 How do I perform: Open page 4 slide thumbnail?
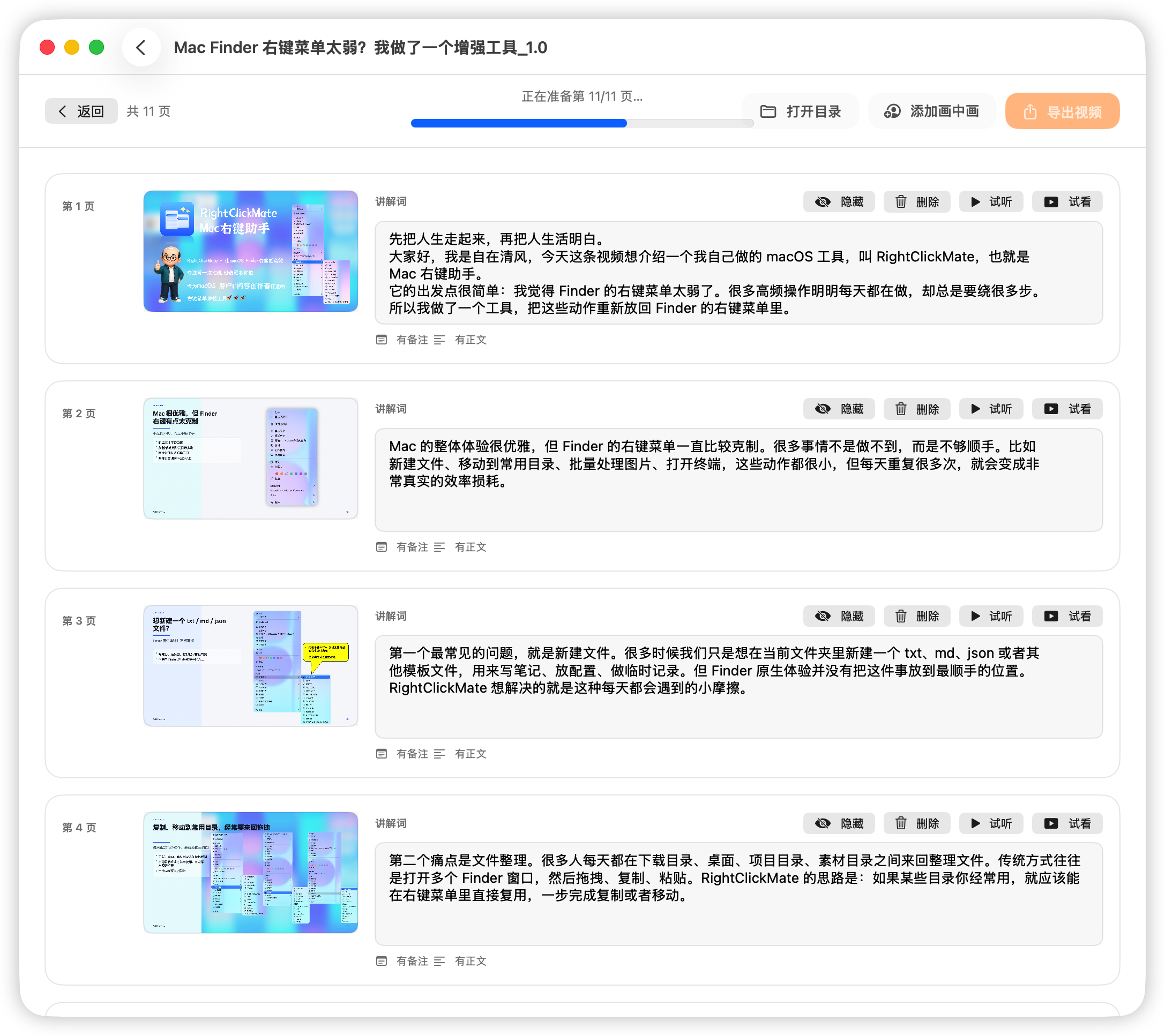251,873
